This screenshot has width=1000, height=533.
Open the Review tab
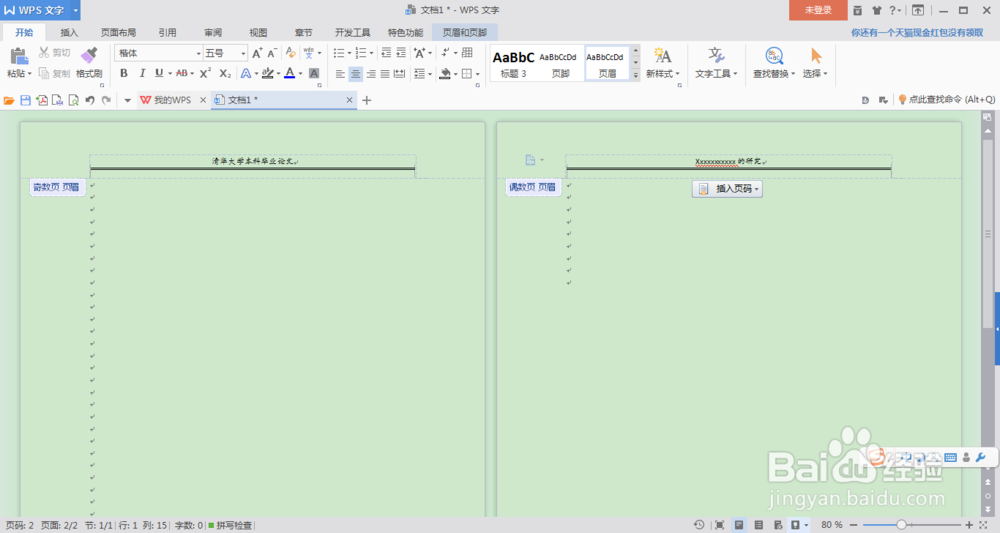click(213, 33)
